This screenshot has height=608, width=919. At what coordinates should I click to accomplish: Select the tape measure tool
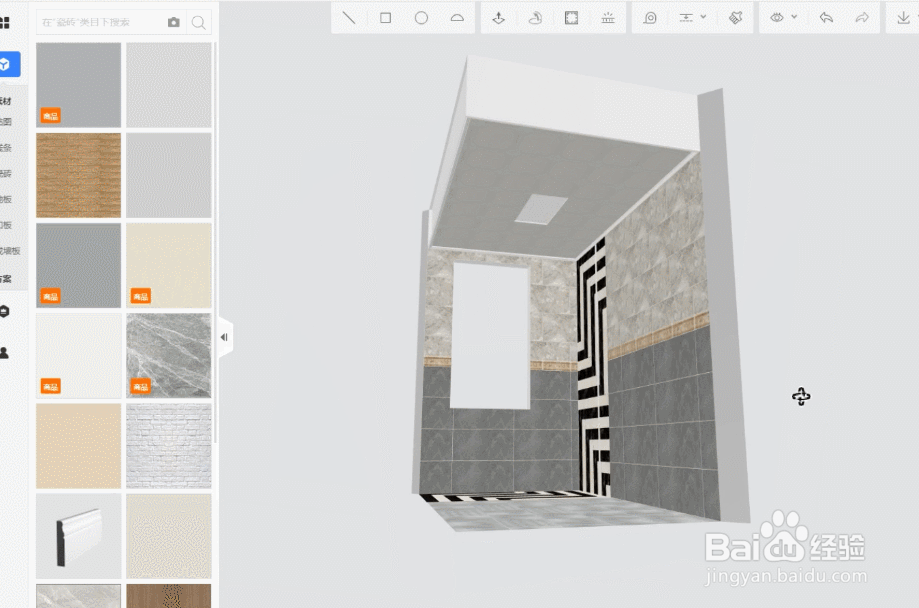[650, 18]
